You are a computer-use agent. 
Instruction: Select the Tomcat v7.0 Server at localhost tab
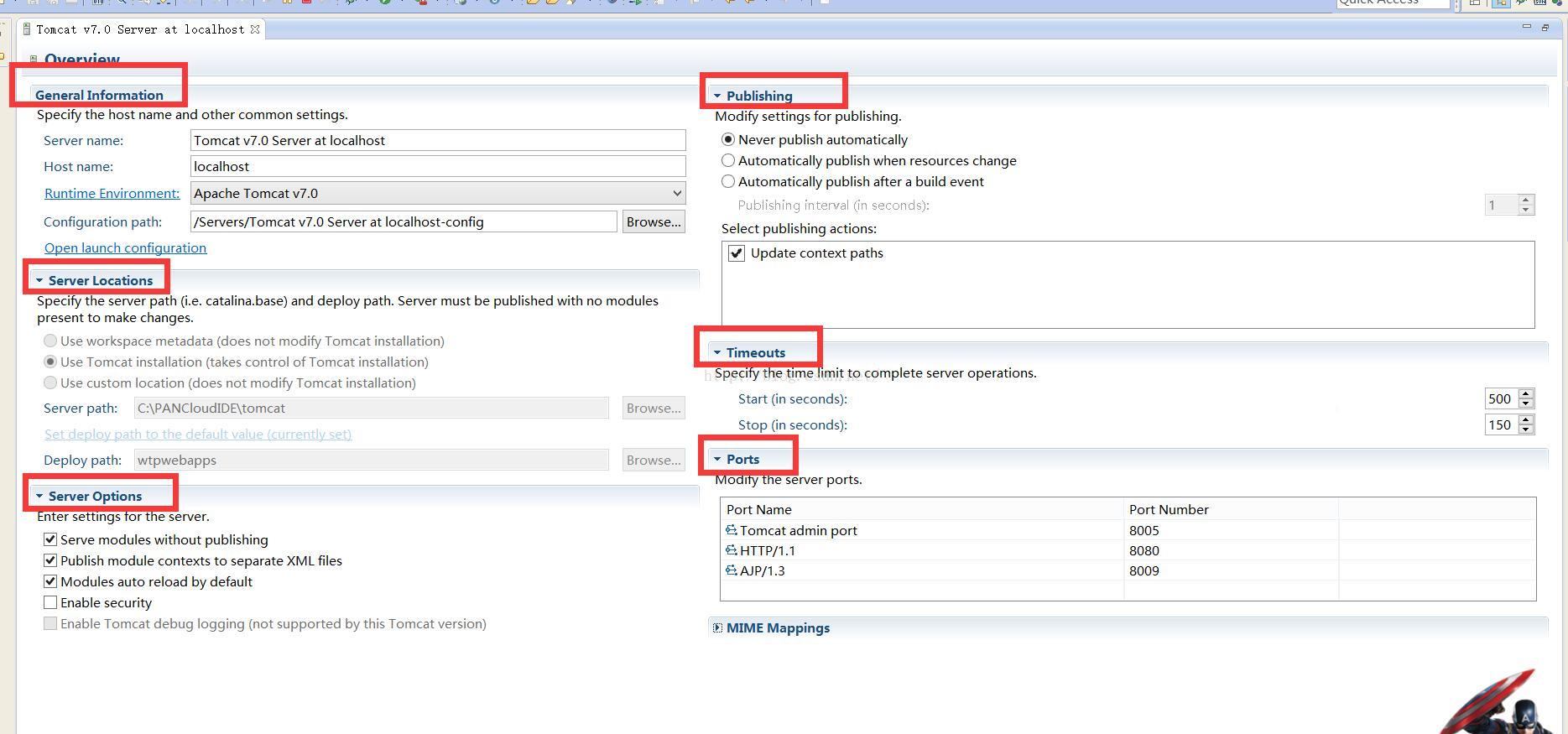[140, 29]
